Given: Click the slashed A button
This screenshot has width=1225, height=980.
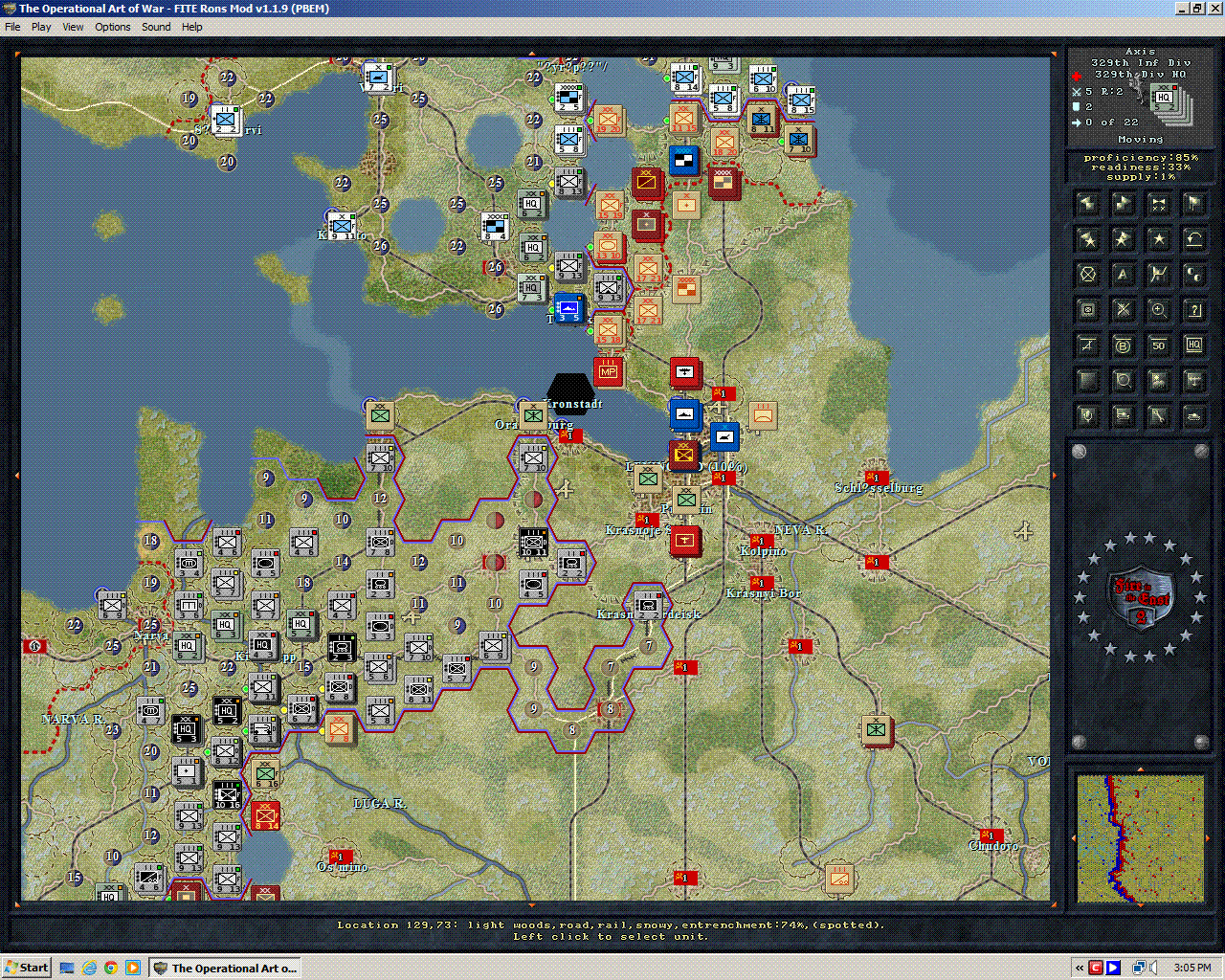Looking at the screenshot, I should pos(1087,345).
